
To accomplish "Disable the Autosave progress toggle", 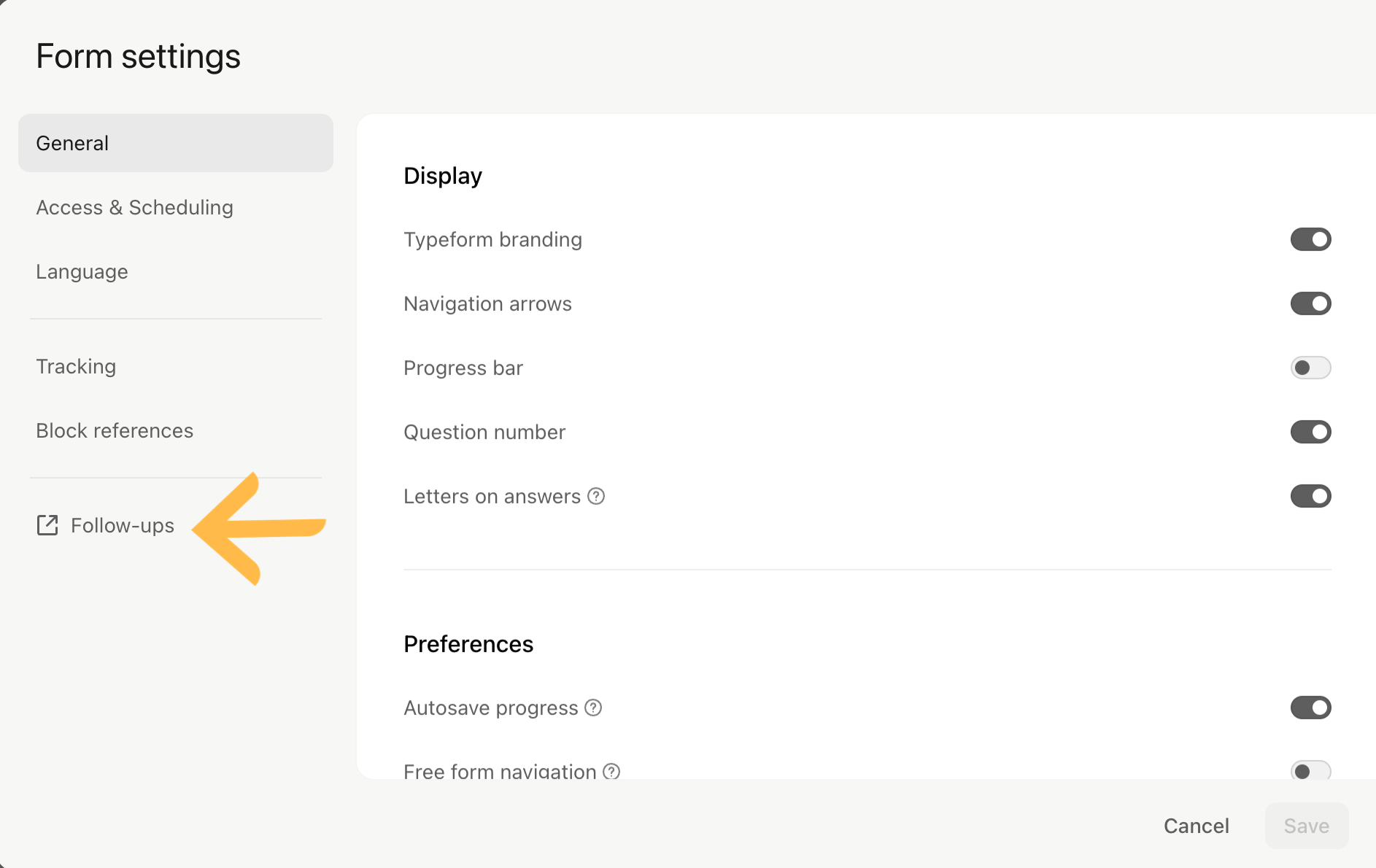I will click(1310, 708).
